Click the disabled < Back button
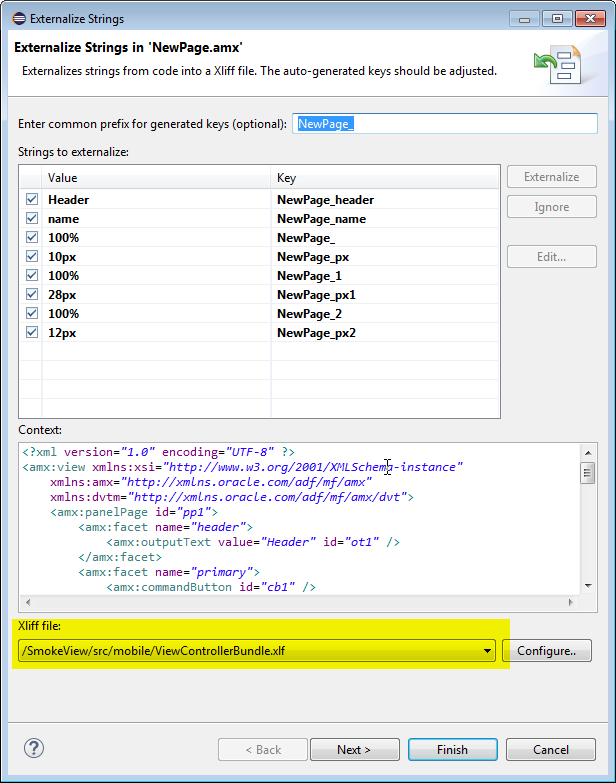Screen dimensions: 616x783 coord(263,750)
